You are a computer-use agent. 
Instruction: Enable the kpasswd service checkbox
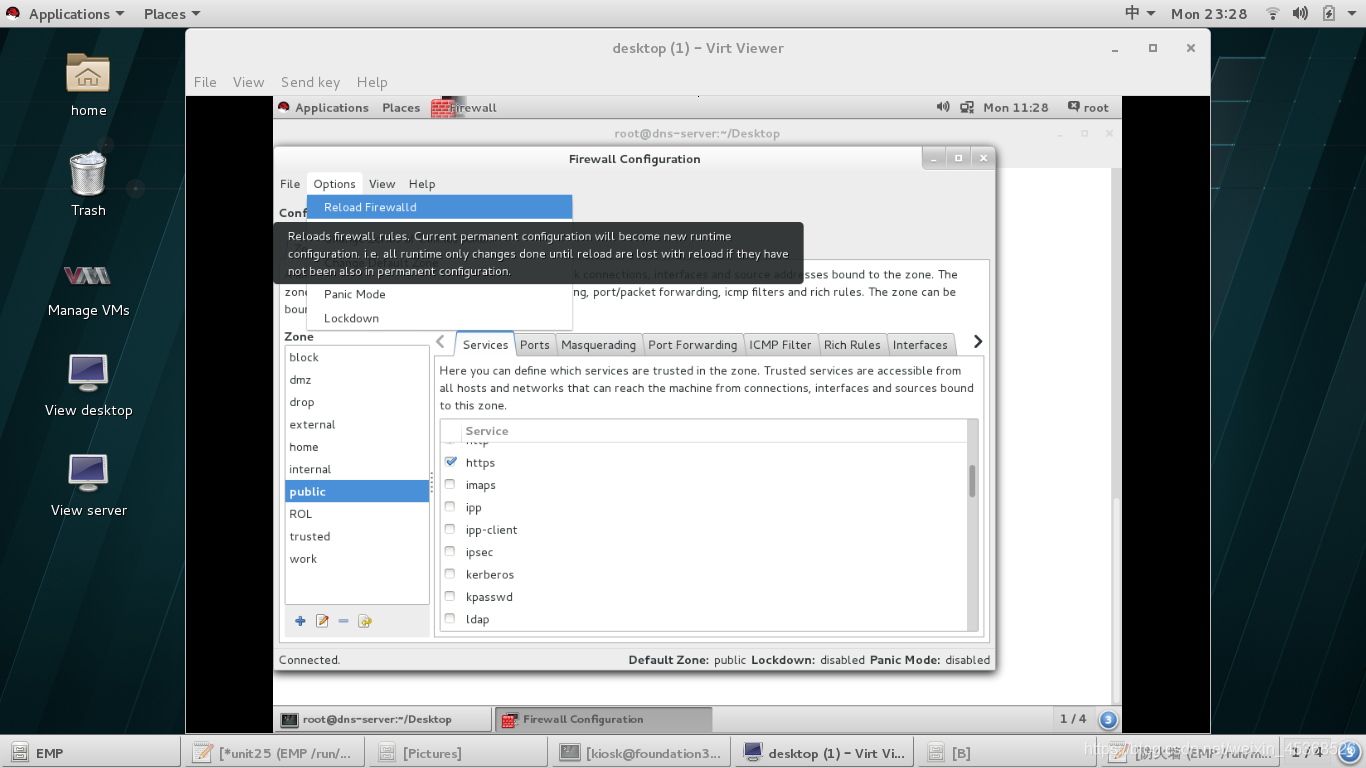450,597
